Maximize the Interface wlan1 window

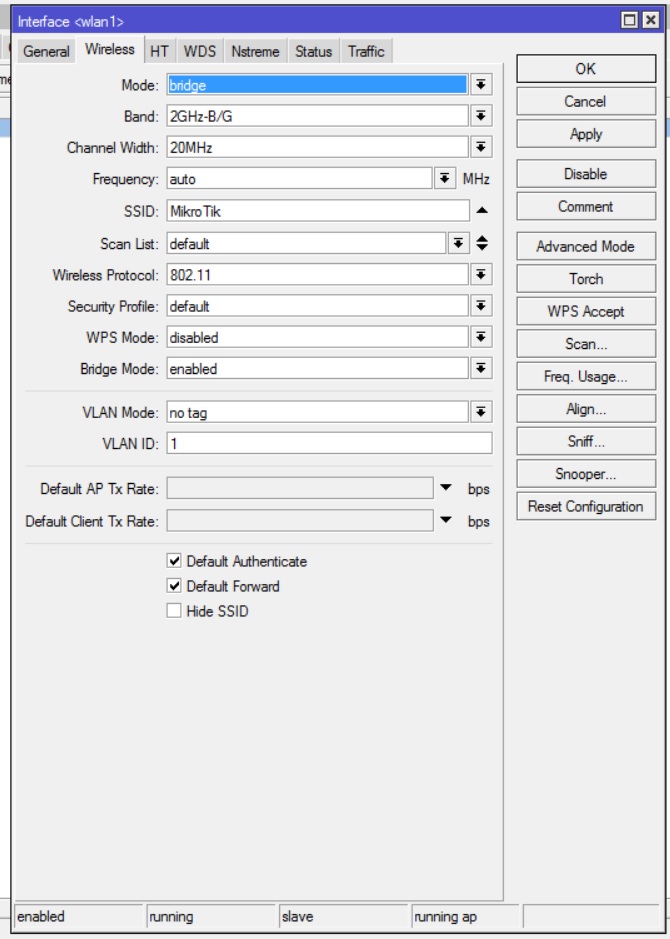630,20
